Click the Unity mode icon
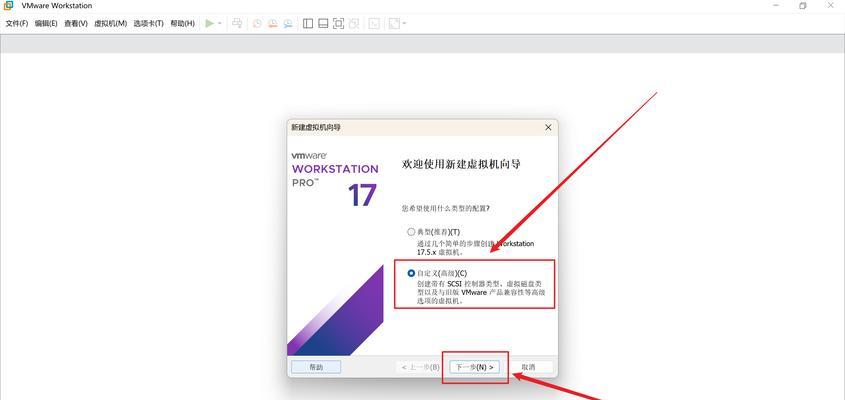The image size is (845, 400). (354, 23)
